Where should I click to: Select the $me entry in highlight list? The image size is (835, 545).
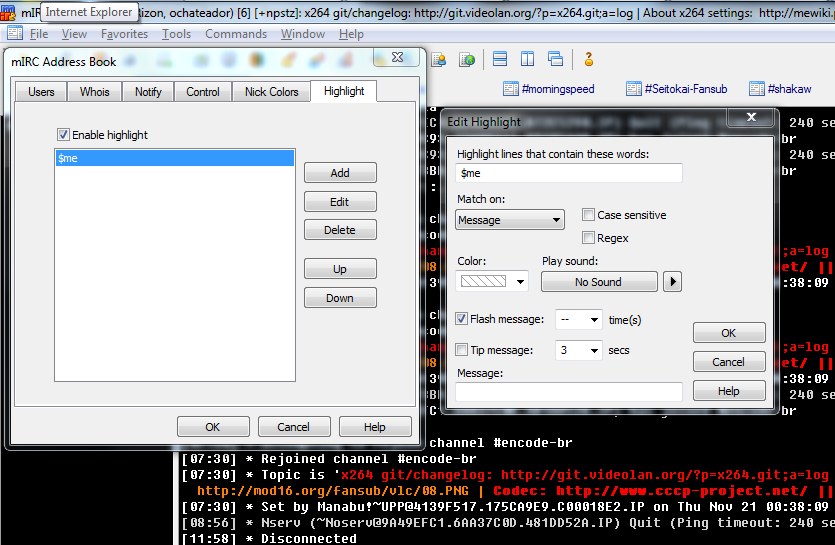(x=175, y=158)
